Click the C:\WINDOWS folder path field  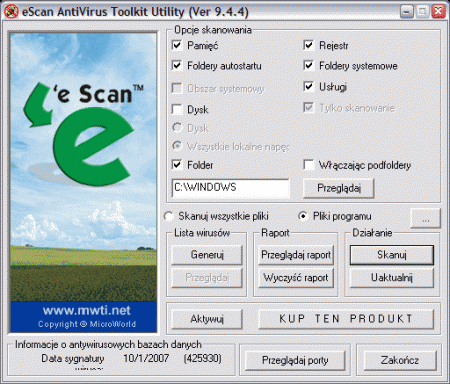[231, 188]
